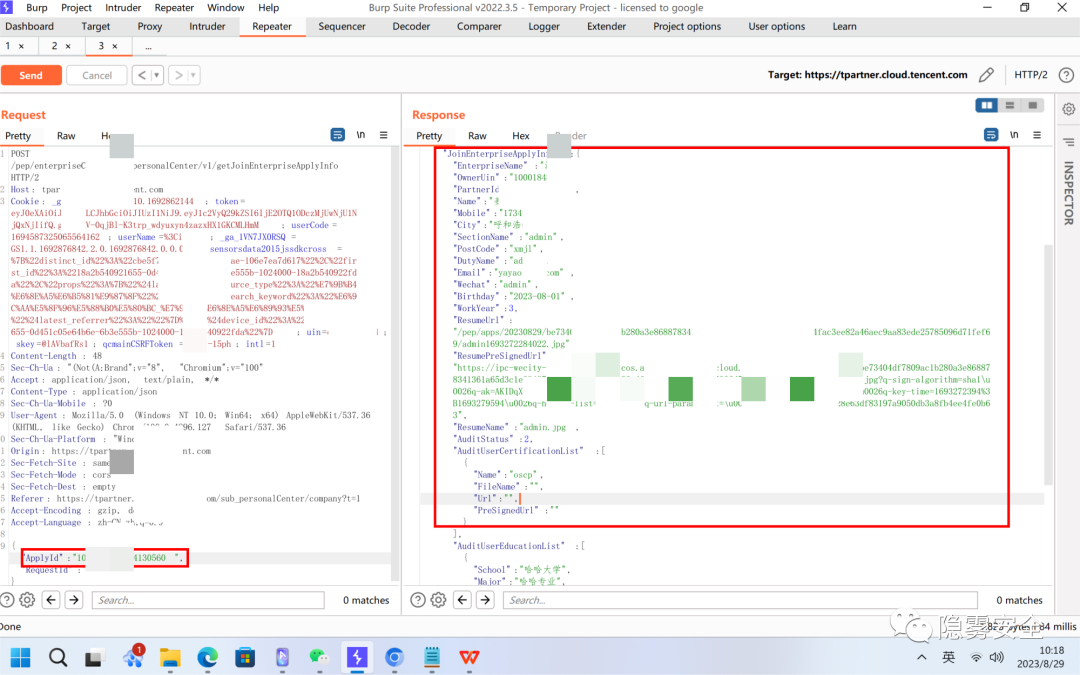Open the Burp menu

coord(37,8)
